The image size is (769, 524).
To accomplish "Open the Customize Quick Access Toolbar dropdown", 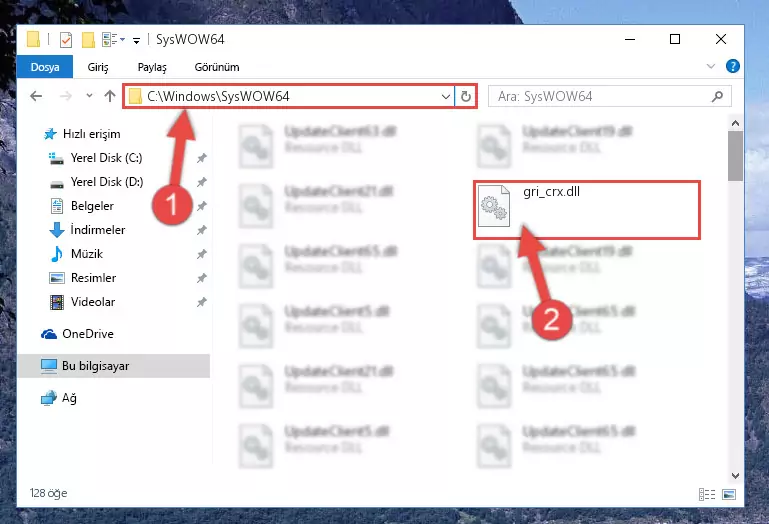I will (136, 40).
